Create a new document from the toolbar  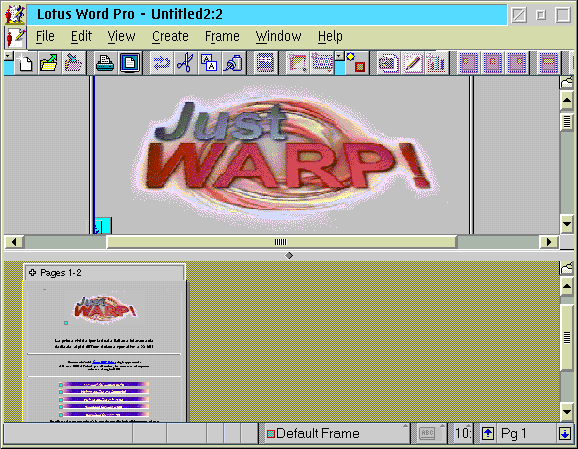(25, 63)
